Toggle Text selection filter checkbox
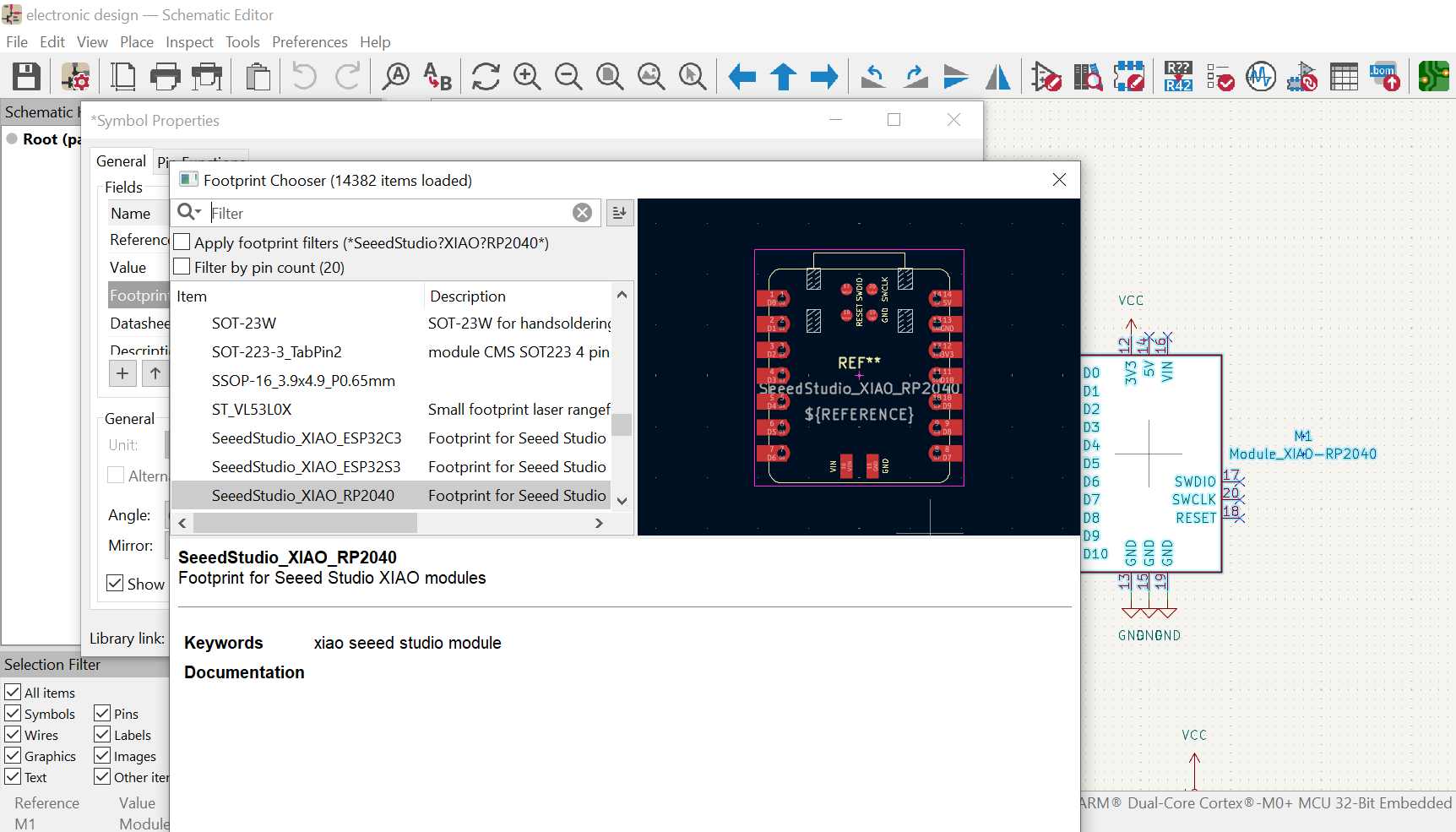This screenshot has height=832, width=1456. click(13, 776)
